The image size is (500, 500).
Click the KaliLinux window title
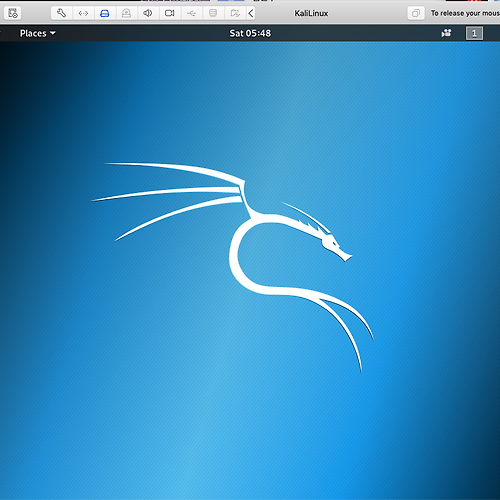point(311,13)
